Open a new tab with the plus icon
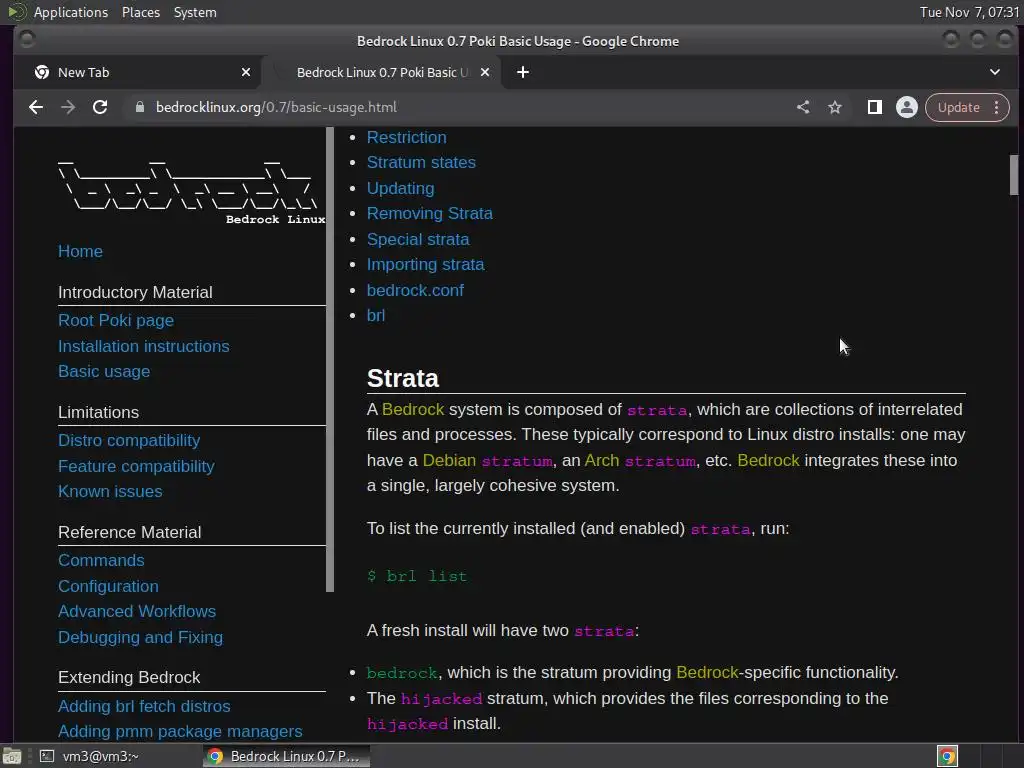 click(523, 72)
